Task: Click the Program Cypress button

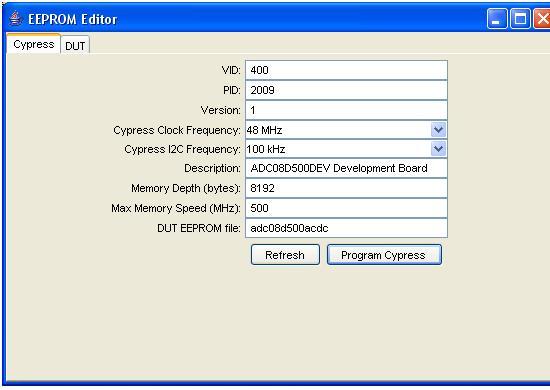Action: tap(384, 255)
